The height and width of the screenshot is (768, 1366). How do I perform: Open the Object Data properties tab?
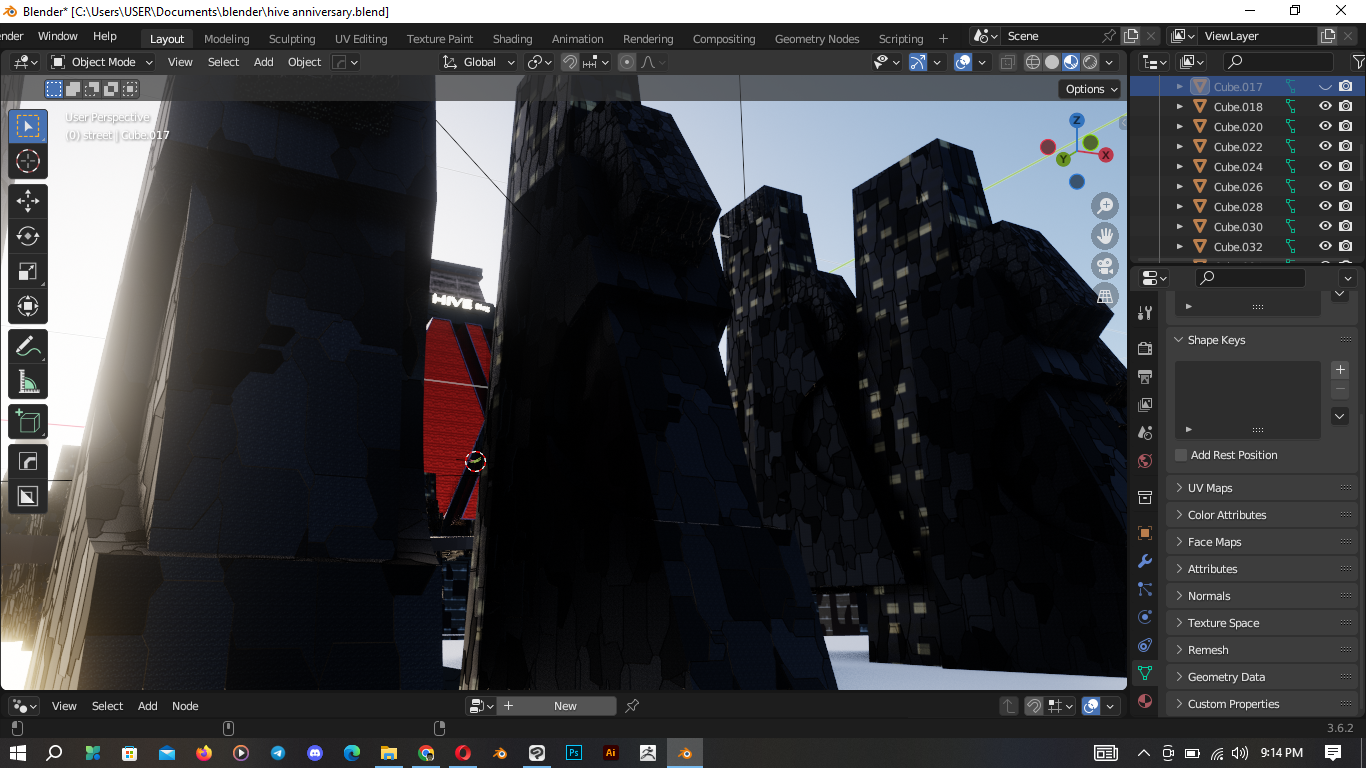[1146, 673]
